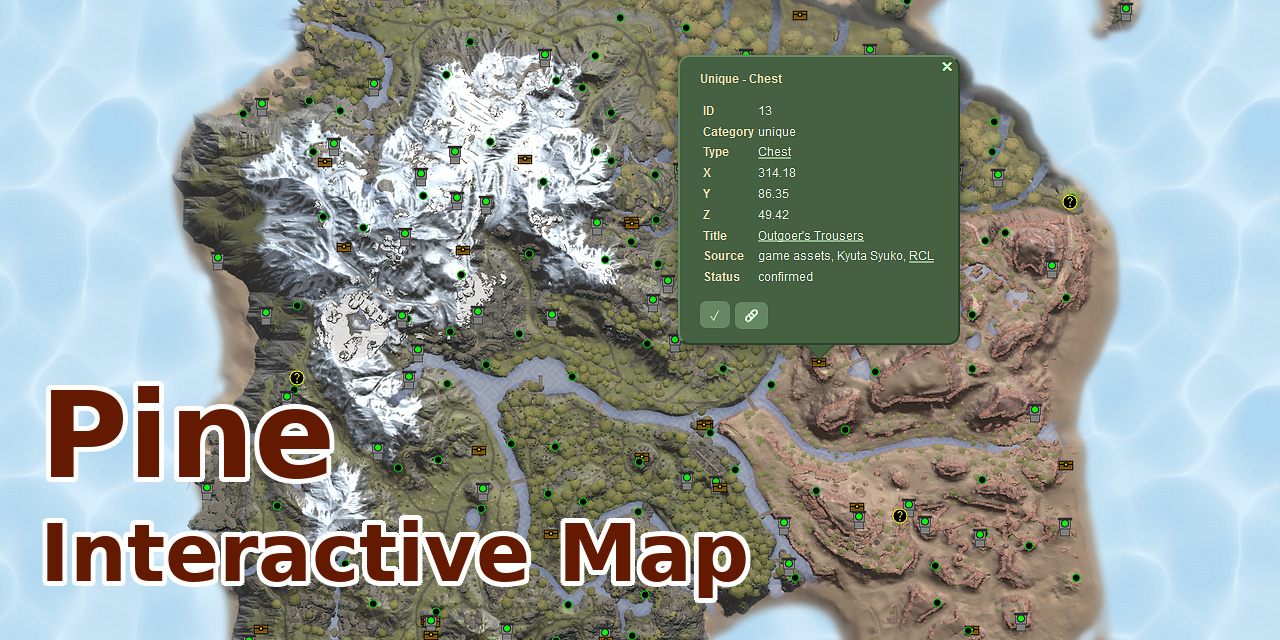Viewport: 1280px width, 640px height.
Task: Select the question mark marker by the western mountains
Action: point(296,377)
